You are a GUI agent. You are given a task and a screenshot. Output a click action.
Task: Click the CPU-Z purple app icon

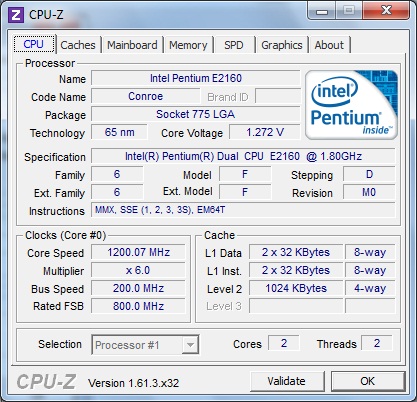tap(16, 15)
